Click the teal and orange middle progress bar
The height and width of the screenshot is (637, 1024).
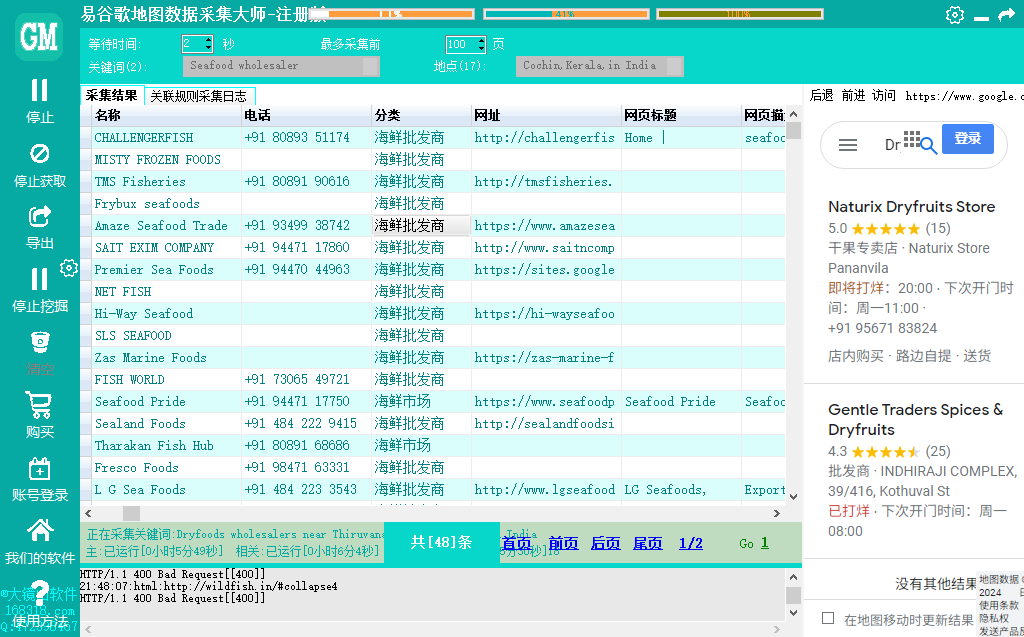tap(566, 14)
